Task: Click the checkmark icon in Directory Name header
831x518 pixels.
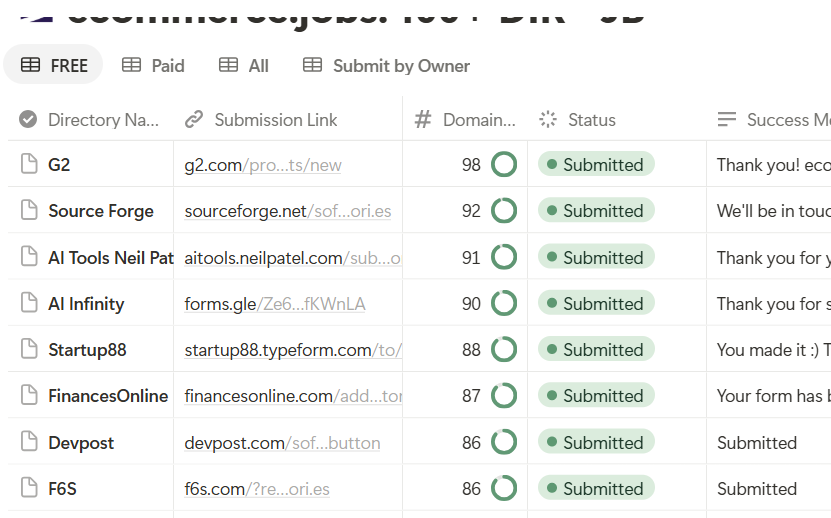Action: coord(28,120)
